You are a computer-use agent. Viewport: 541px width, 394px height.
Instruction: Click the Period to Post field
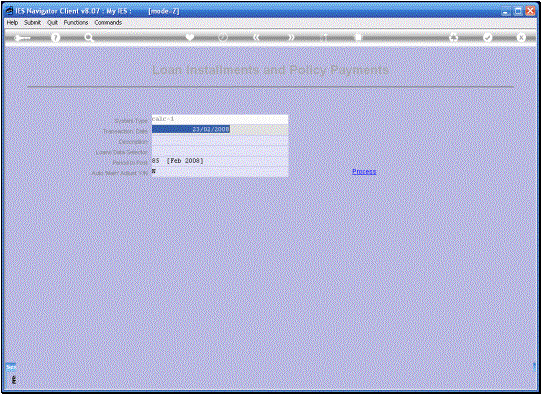(x=220, y=161)
